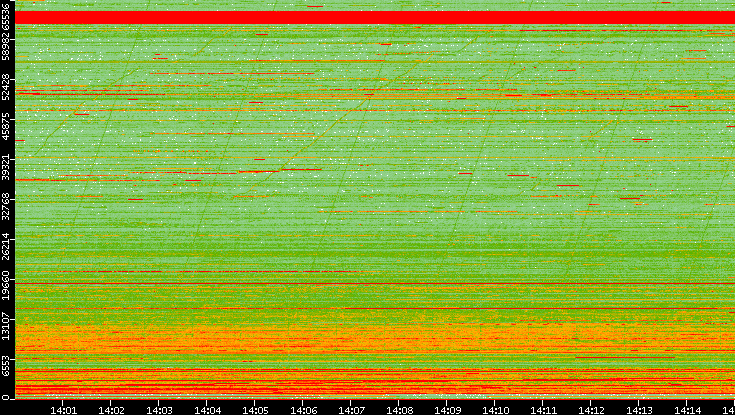This screenshot has height=415, width=735.
Task: Click the 39321 vertical axis label
Action: 5,166
